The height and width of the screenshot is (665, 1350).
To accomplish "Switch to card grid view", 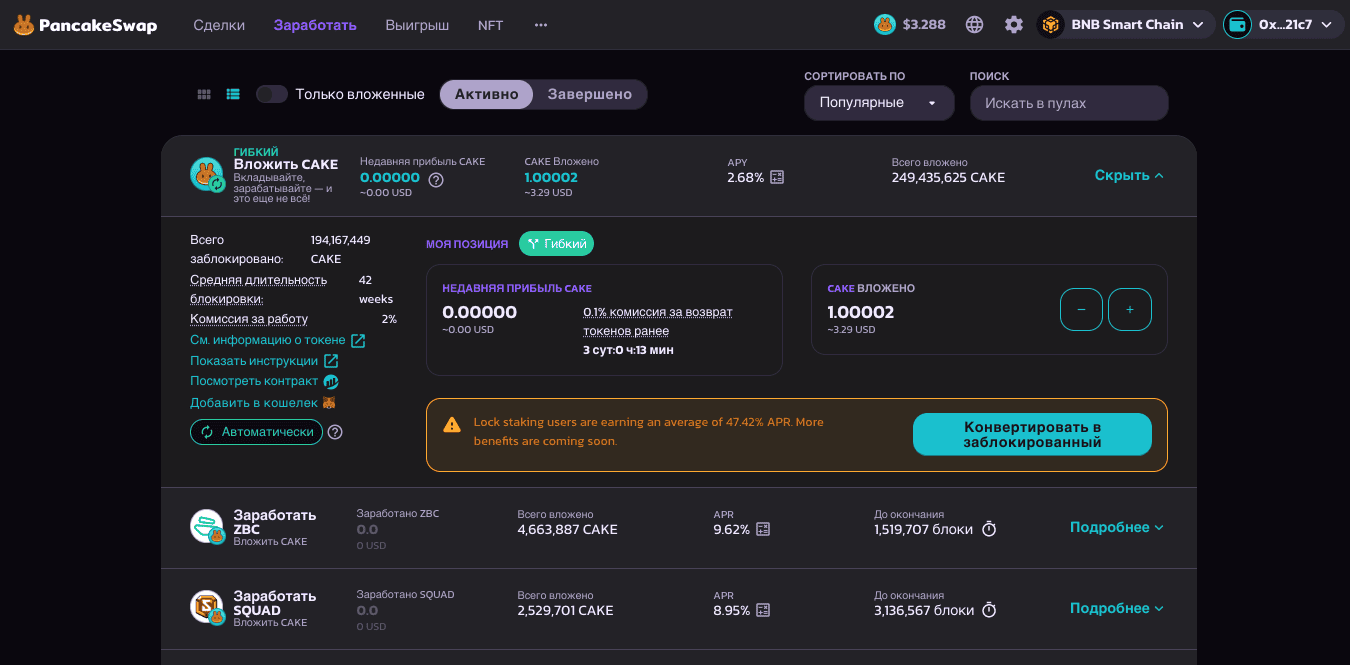I will 204,94.
